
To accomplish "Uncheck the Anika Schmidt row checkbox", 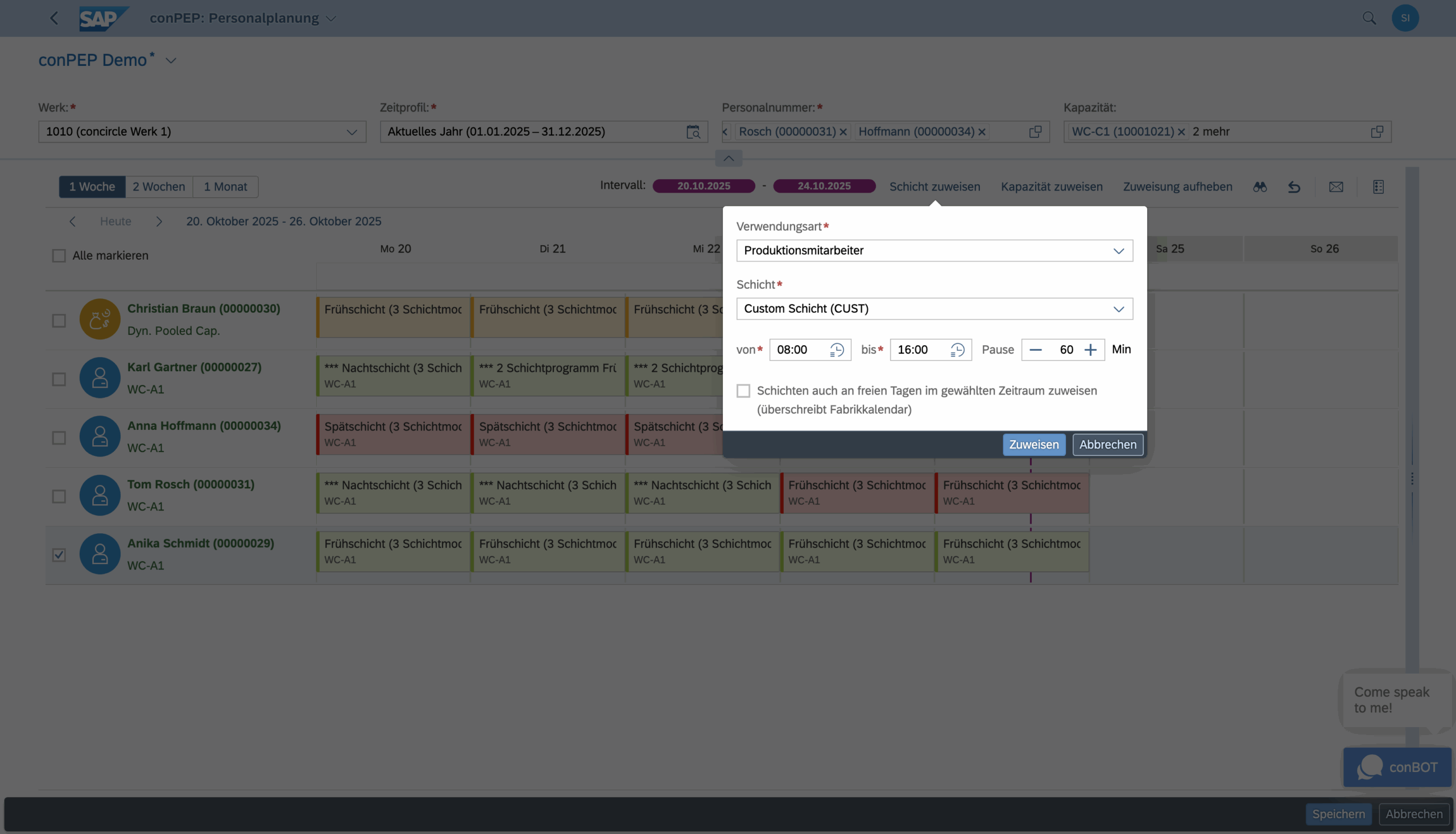I will coord(59,555).
